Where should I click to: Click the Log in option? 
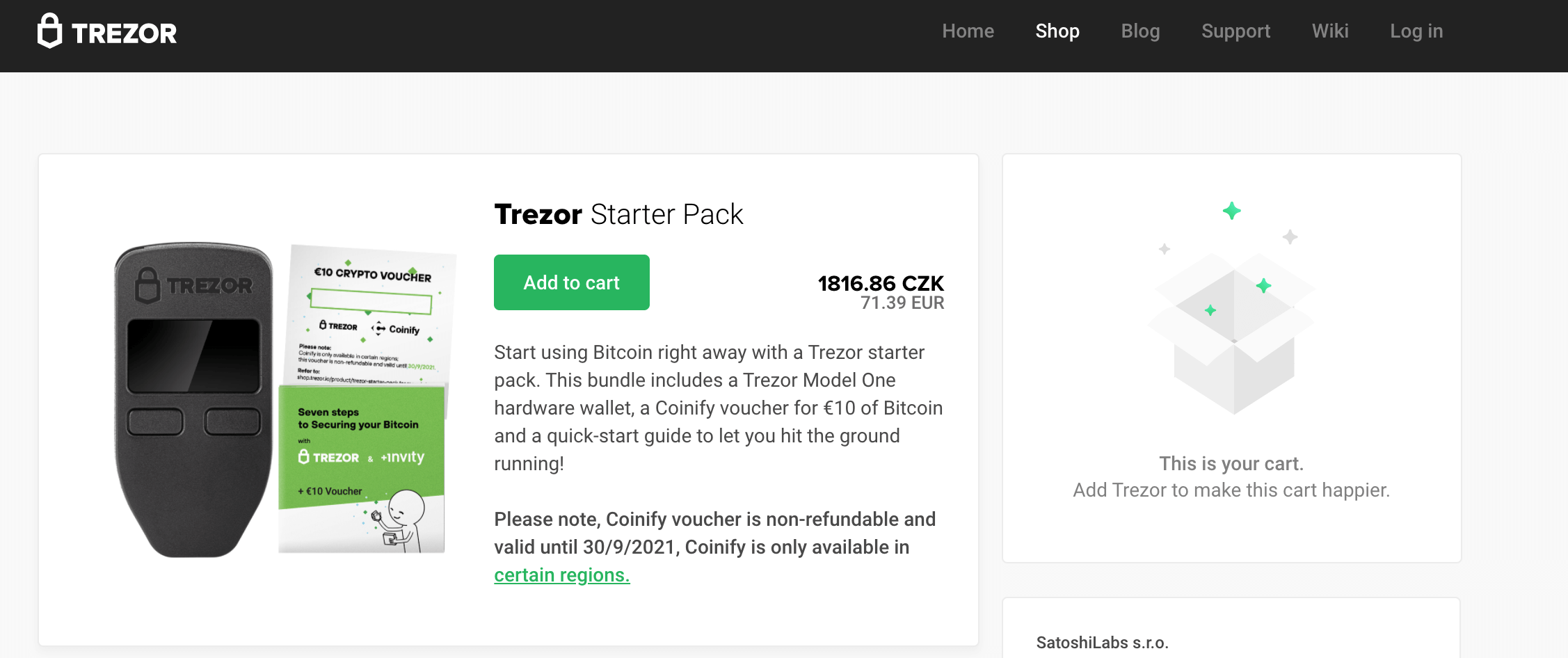(x=1416, y=31)
